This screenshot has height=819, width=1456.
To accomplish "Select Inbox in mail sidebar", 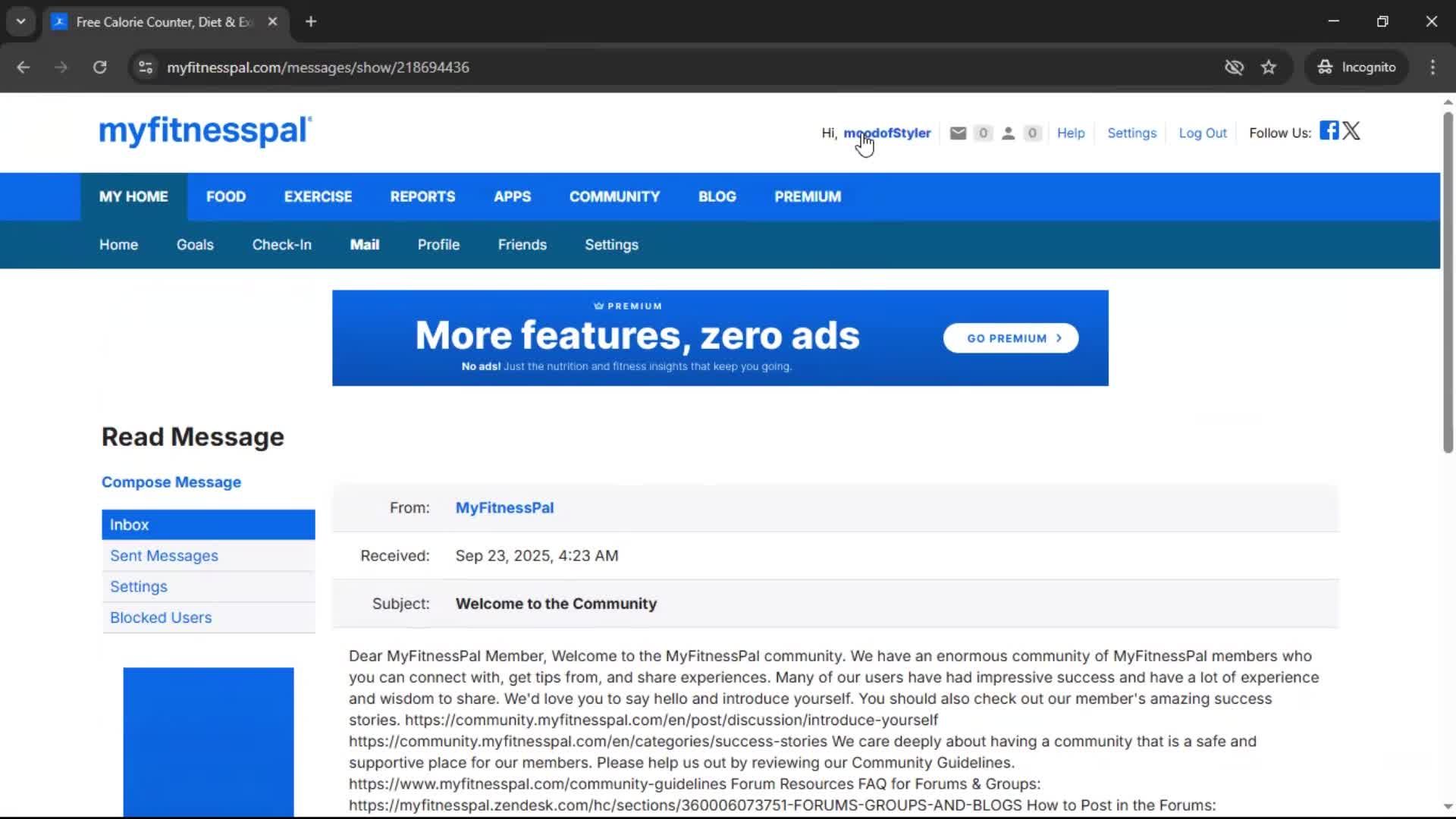I will tap(209, 525).
